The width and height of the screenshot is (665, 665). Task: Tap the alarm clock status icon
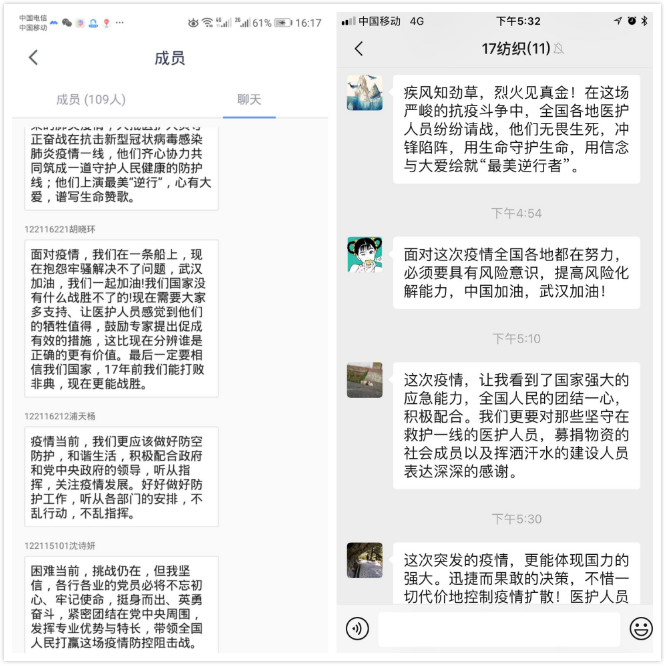click(x=631, y=20)
